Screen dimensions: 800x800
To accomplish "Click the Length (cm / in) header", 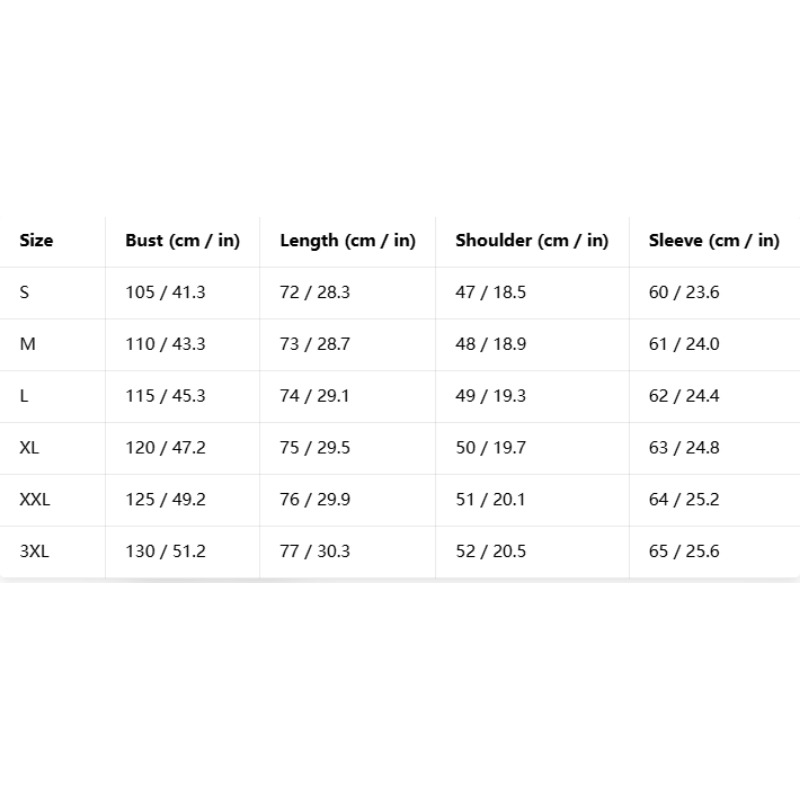I will [348, 241].
